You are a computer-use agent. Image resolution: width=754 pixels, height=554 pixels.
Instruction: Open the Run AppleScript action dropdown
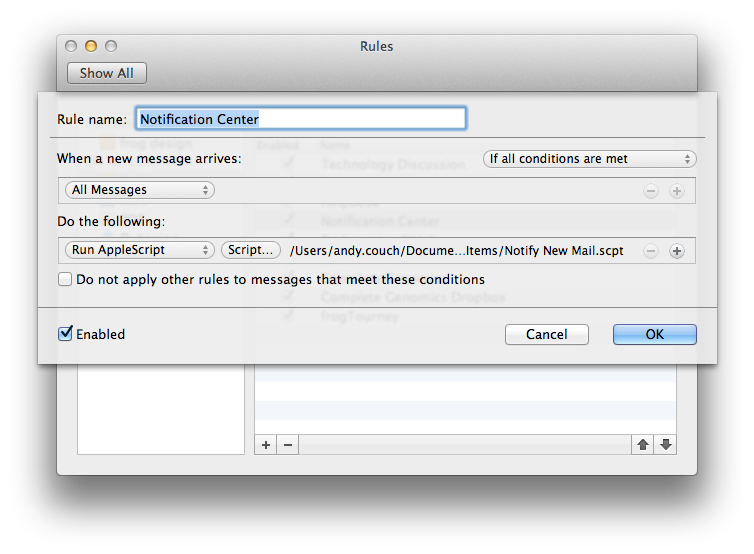tap(140, 250)
